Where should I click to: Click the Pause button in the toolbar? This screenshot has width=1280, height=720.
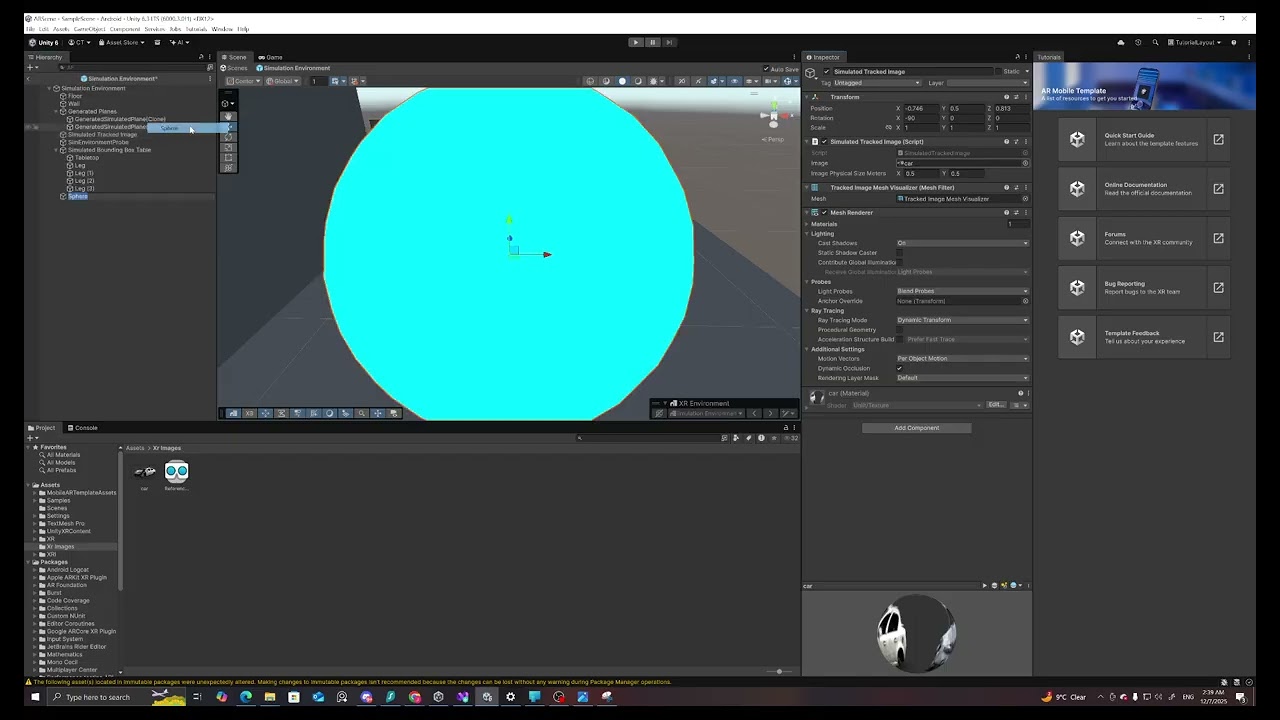coord(652,42)
